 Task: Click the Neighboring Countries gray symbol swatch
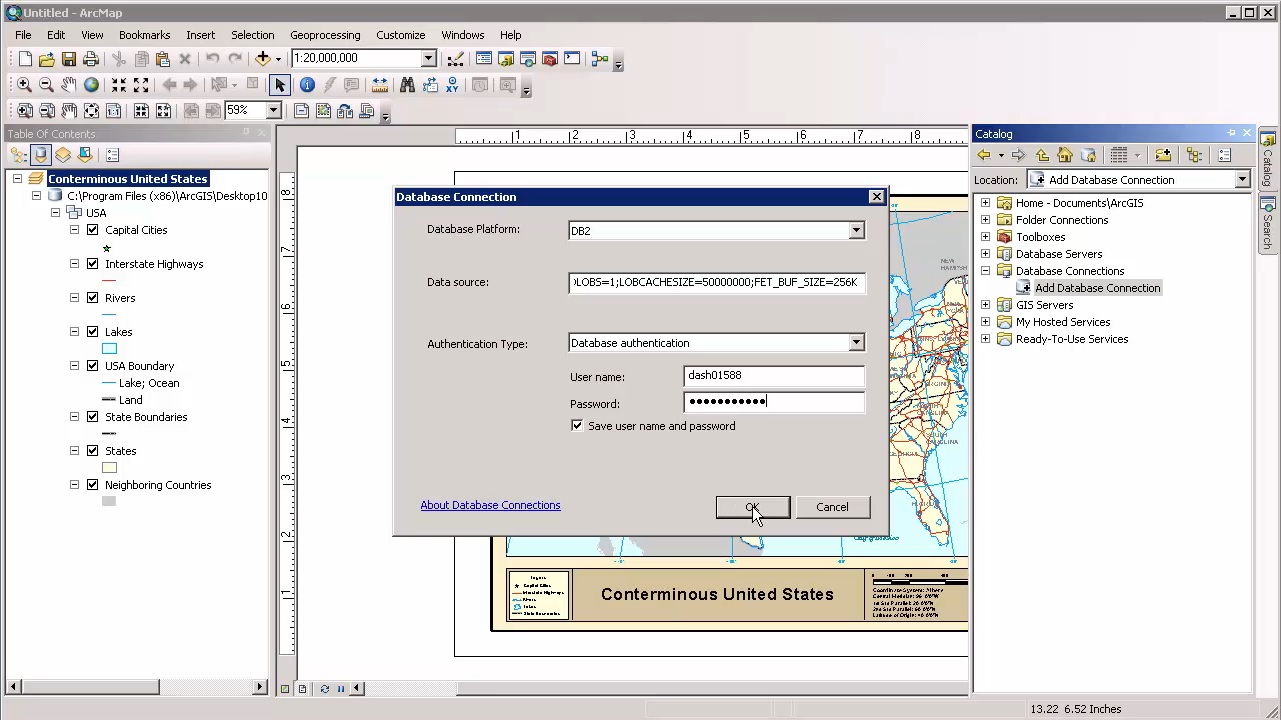[109, 502]
